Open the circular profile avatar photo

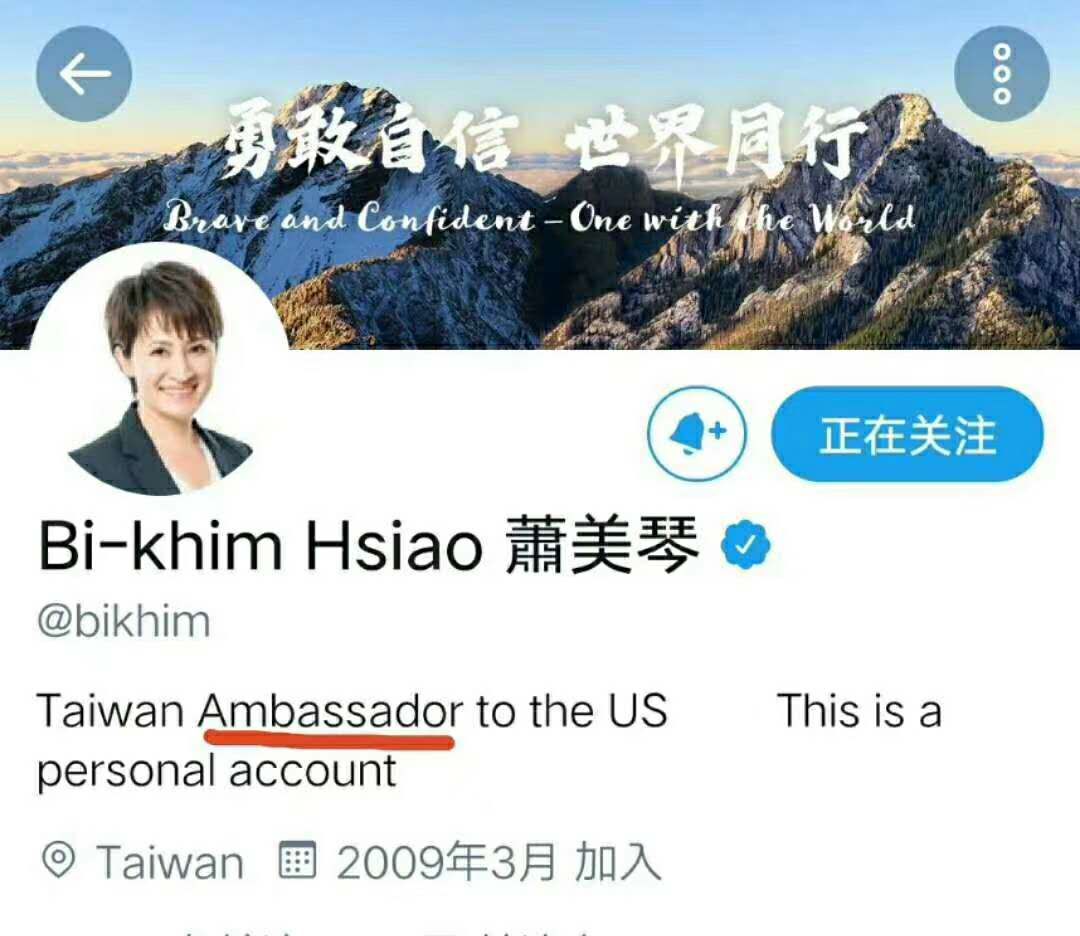159,370
